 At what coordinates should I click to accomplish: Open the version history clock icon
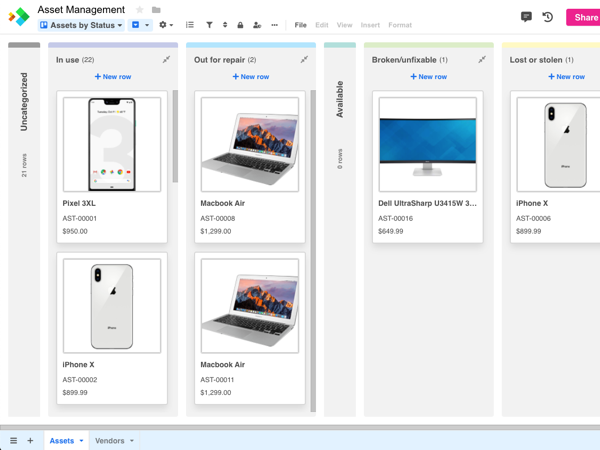[548, 17]
